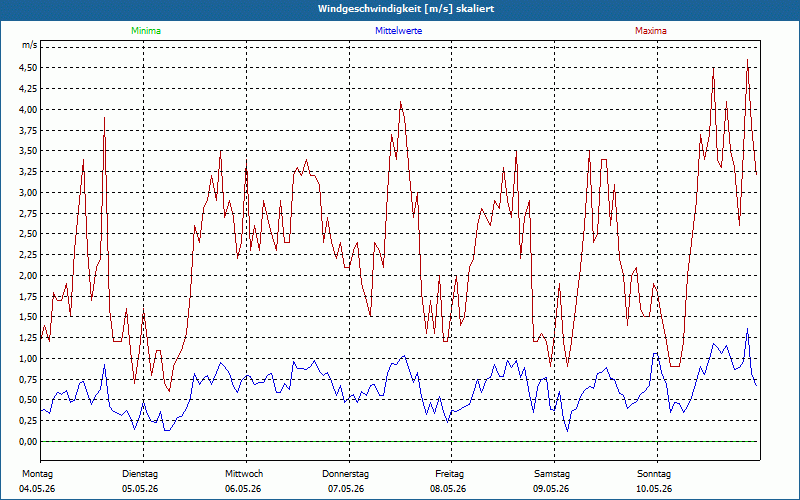Click the 3,75 y-axis value
This screenshot has width=800, height=500.
click(28, 130)
